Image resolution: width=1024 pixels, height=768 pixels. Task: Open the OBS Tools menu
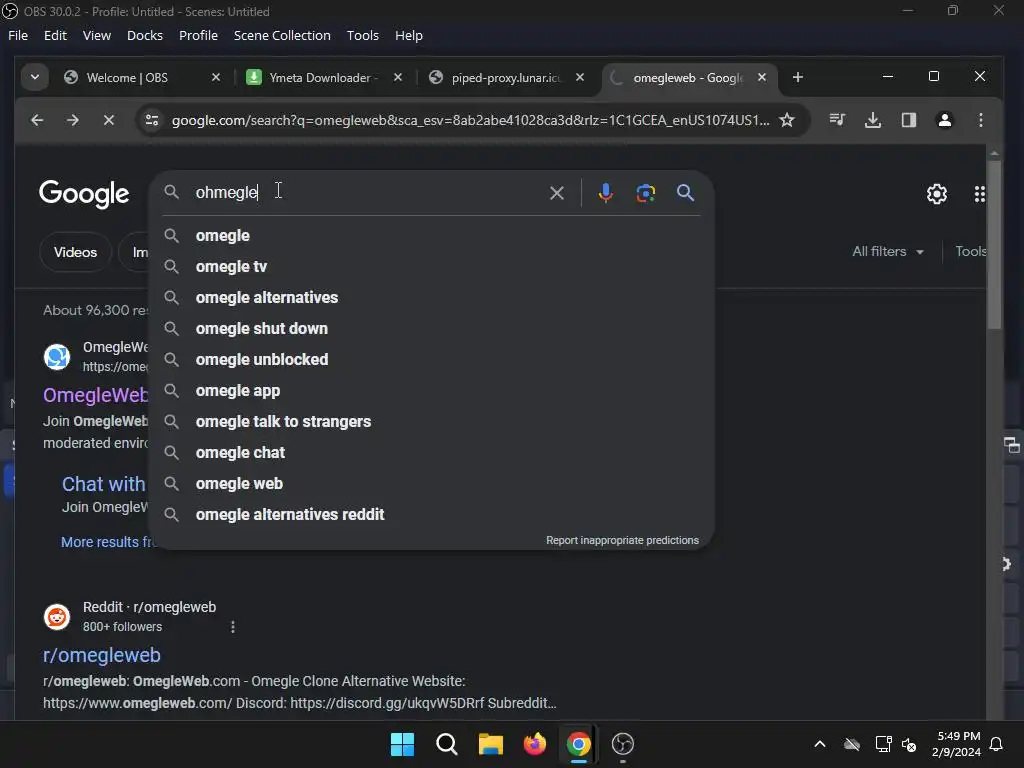point(362,35)
